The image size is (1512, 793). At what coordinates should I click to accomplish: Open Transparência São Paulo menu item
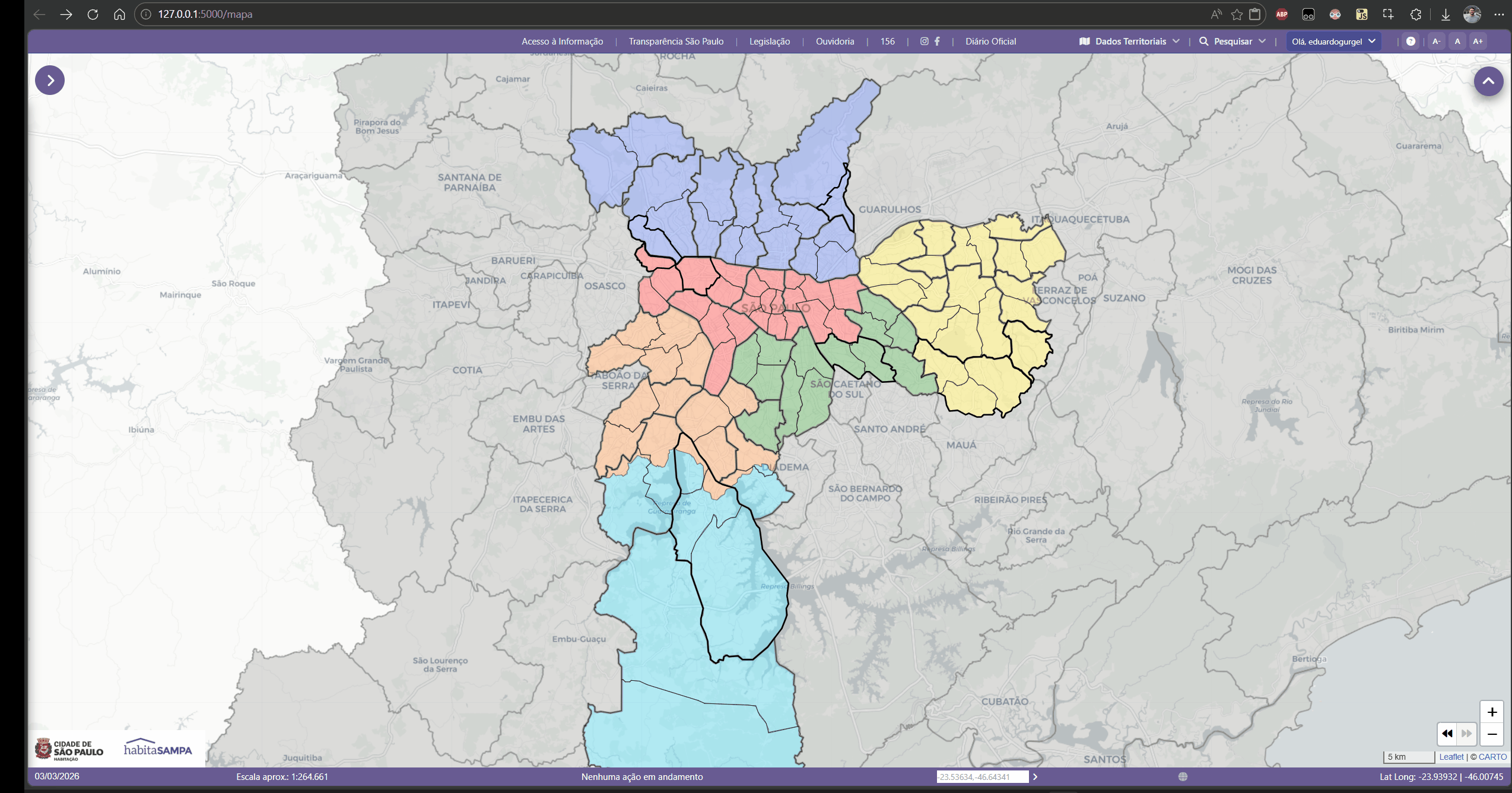tap(676, 42)
